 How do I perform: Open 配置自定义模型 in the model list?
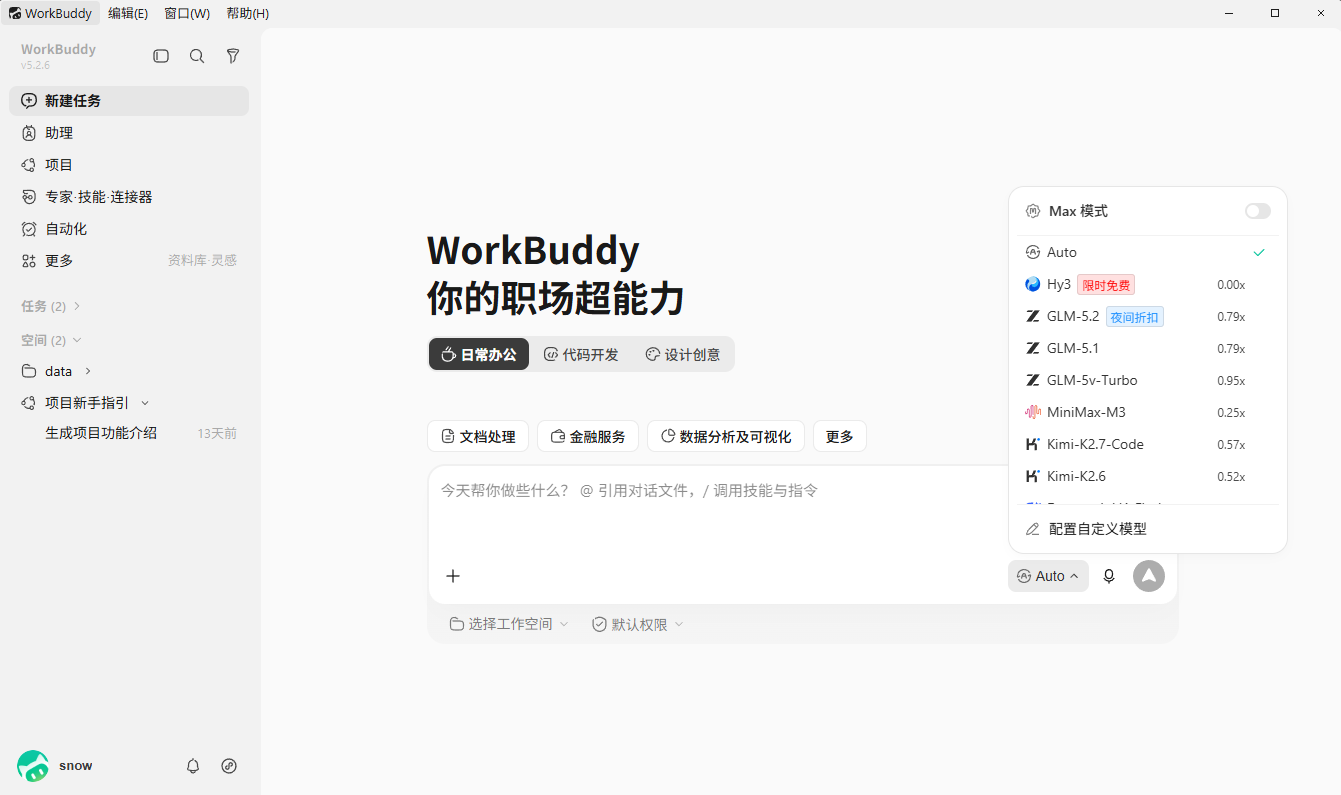tap(1148, 529)
